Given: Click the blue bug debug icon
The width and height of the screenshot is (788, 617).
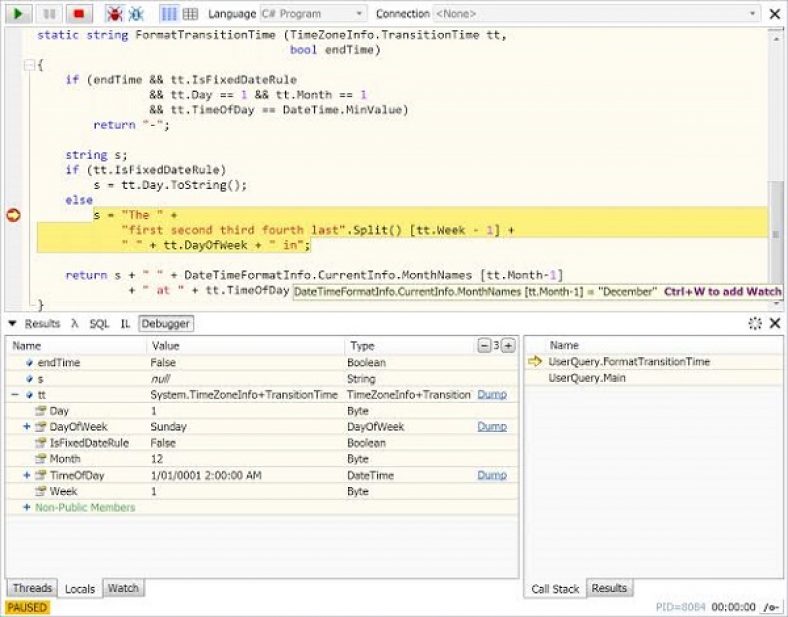Looking at the screenshot, I should 136,14.
